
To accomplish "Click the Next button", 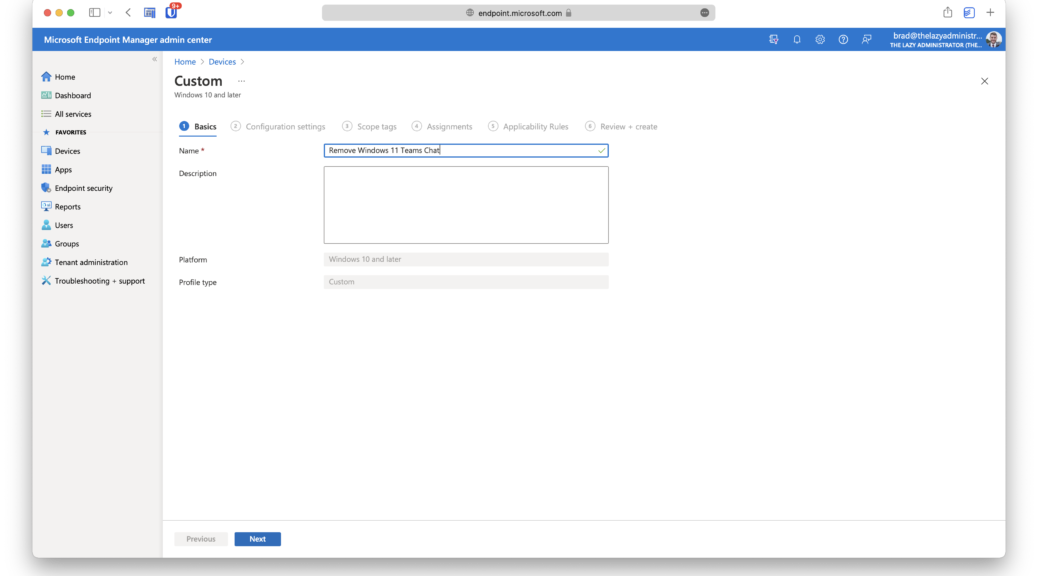I will coord(258,539).
